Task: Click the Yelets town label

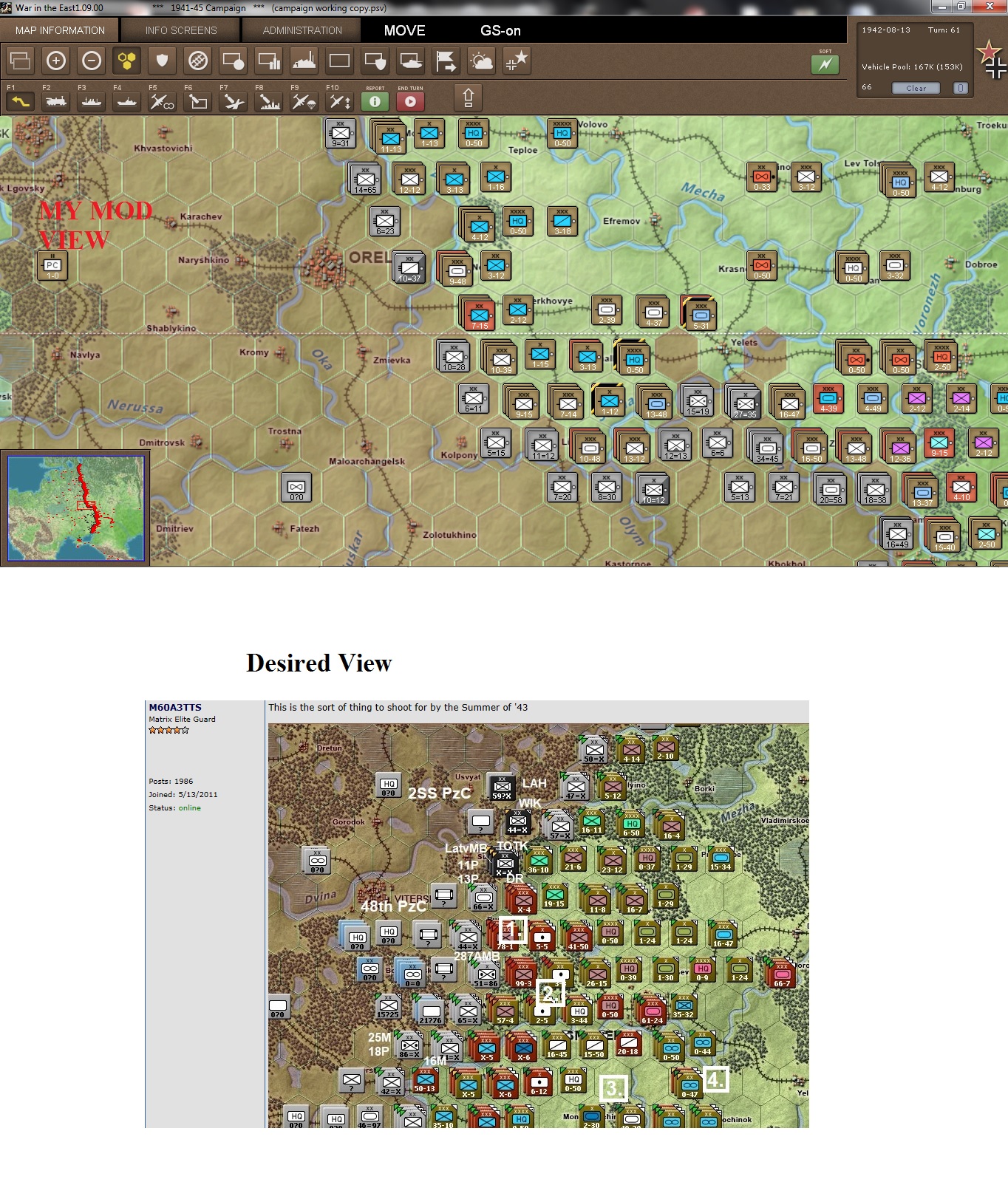Action: (x=744, y=342)
